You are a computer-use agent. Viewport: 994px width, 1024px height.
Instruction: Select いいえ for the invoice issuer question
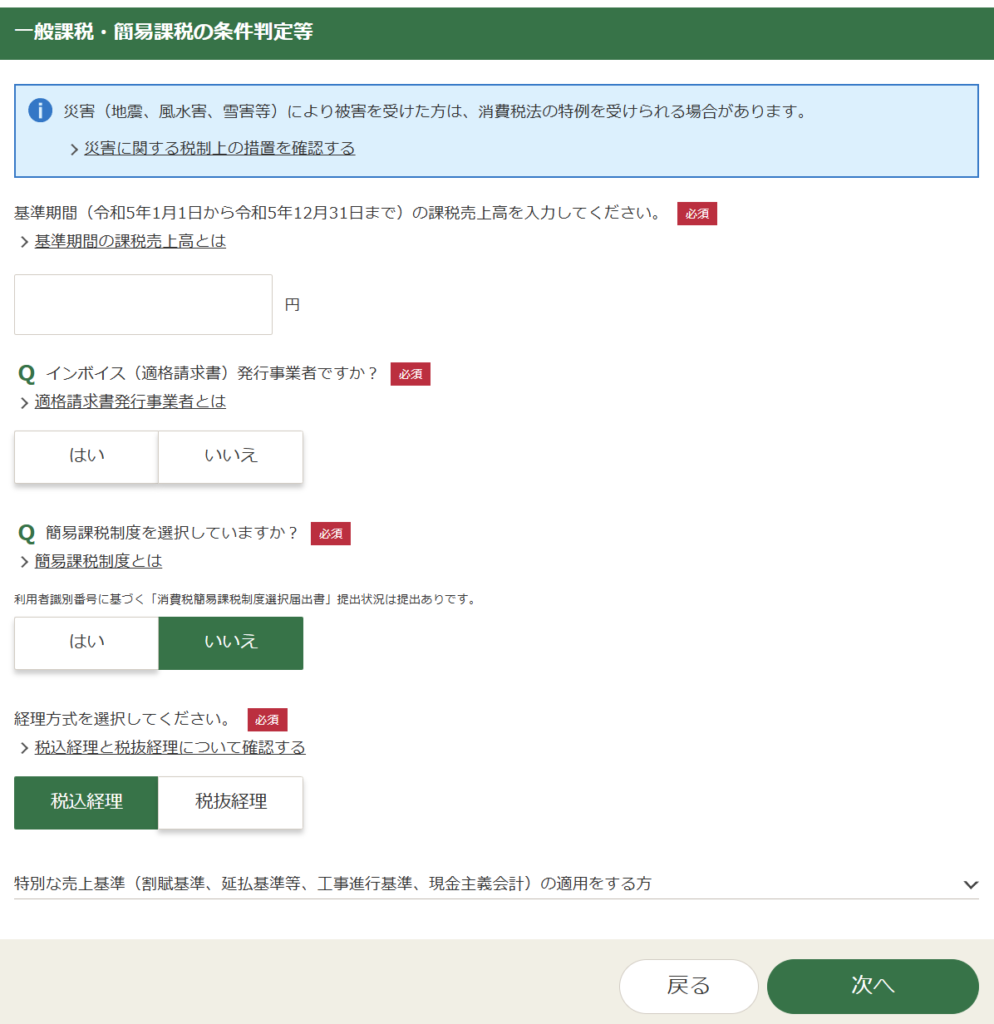point(230,456)
